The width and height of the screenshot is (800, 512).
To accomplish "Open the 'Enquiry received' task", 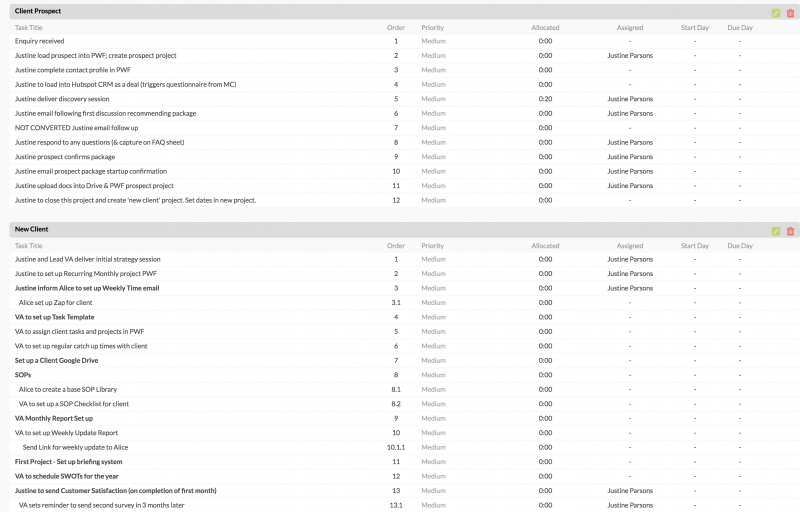I will click(x=40, y=41).
